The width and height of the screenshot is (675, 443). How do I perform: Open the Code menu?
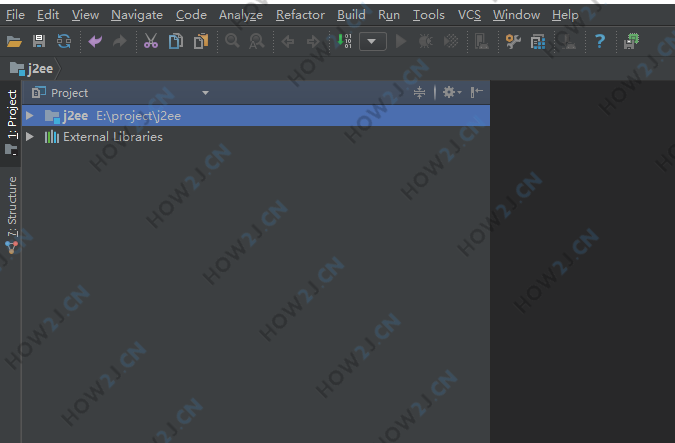pos(191,15)
